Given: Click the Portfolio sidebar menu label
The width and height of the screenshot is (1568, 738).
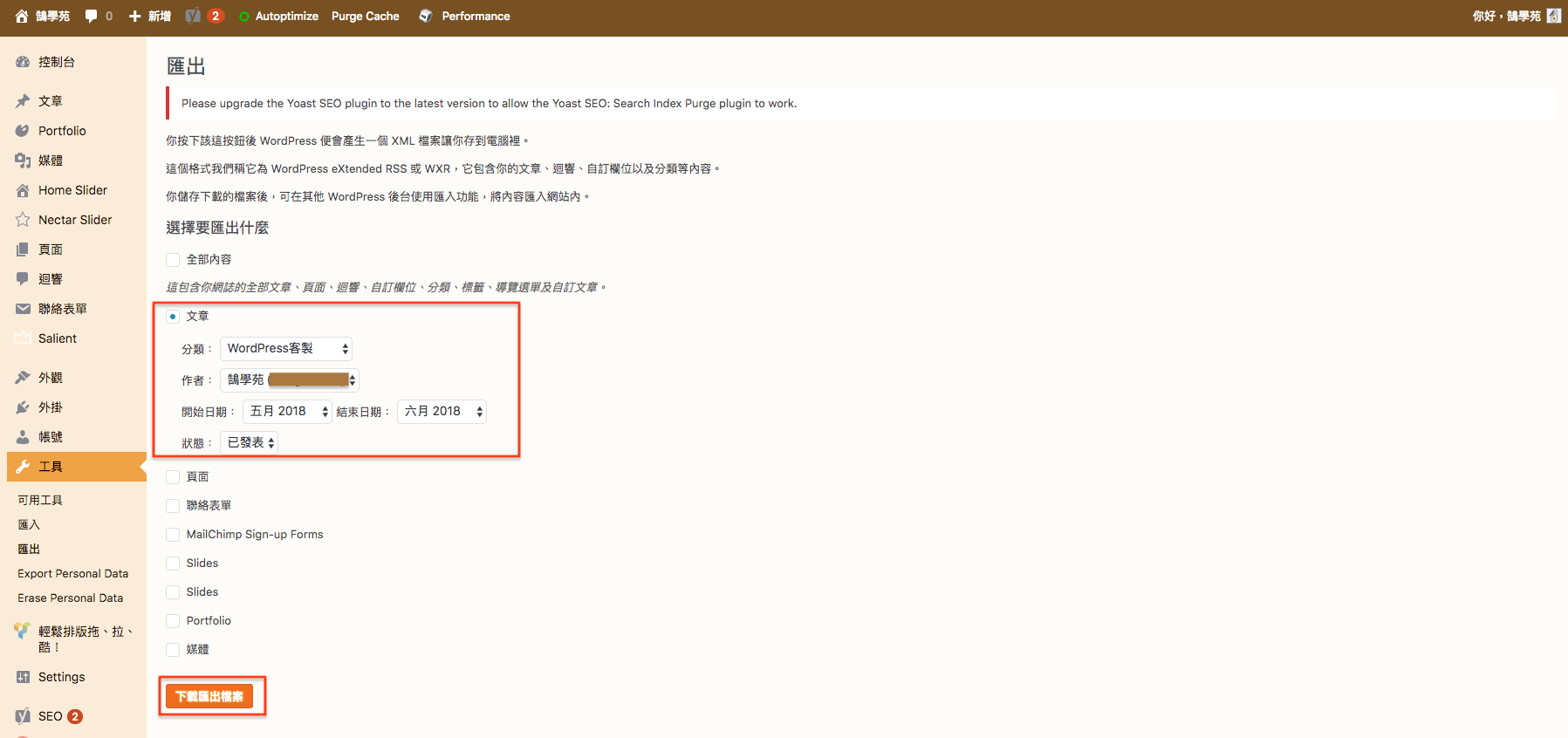Looking at the screenshot, I should (62, 131).
